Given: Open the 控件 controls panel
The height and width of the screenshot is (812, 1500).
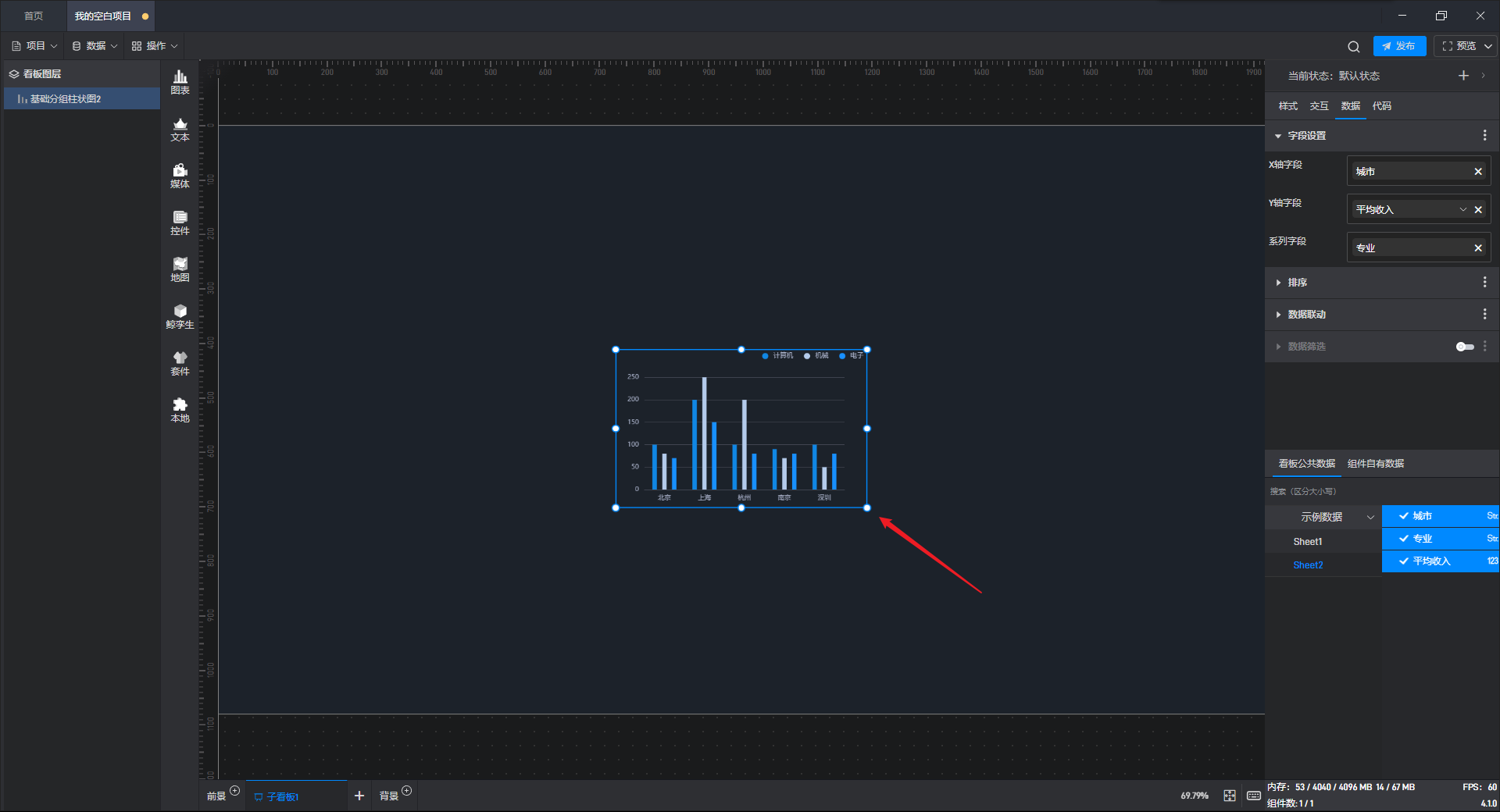Looking at the screenshot, I should [x=180, y=223].
